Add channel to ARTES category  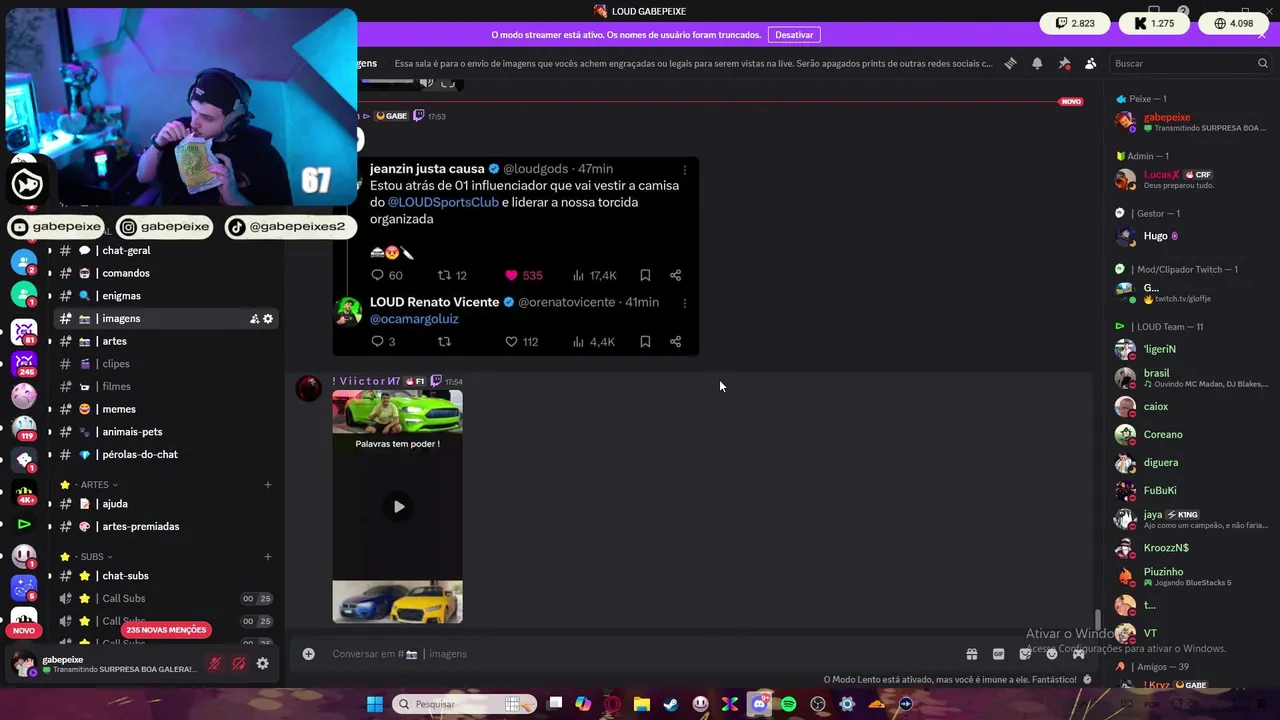267,485
